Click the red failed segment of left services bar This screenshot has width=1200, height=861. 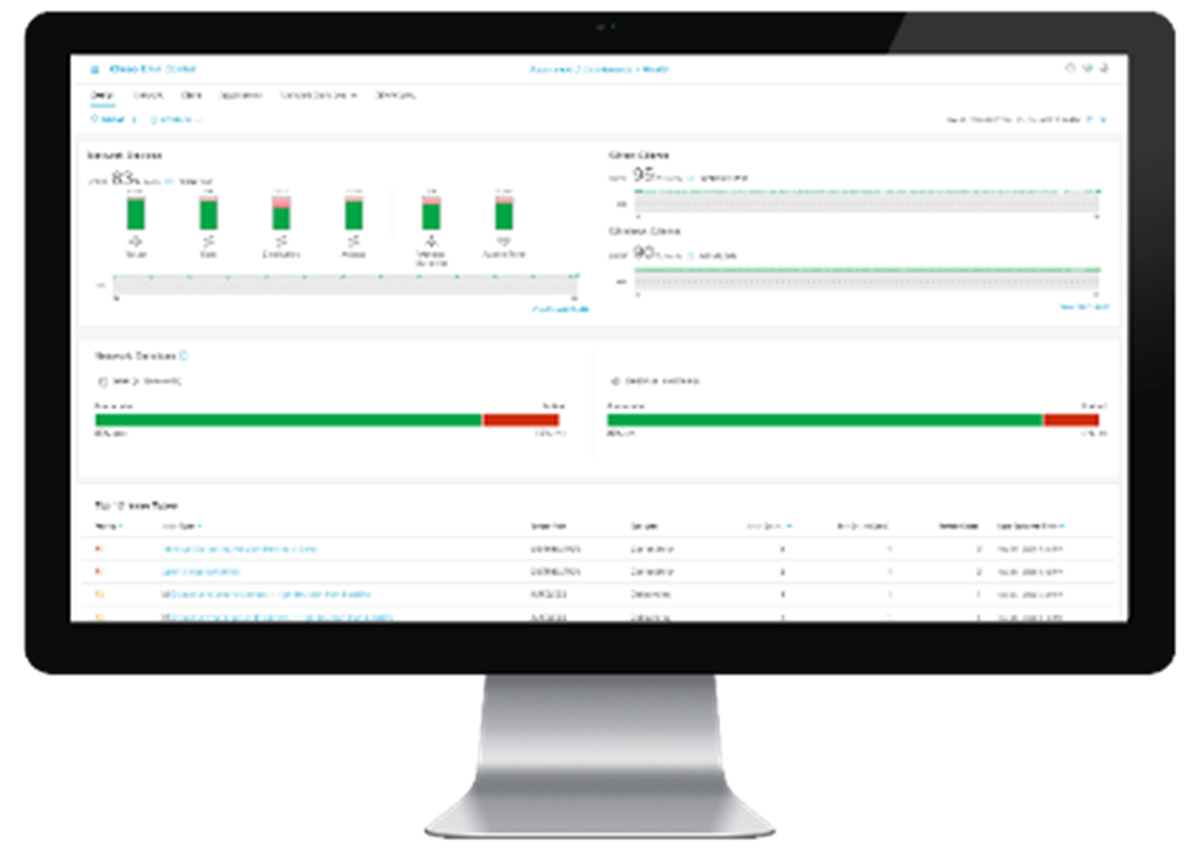[x=521, y=420]
